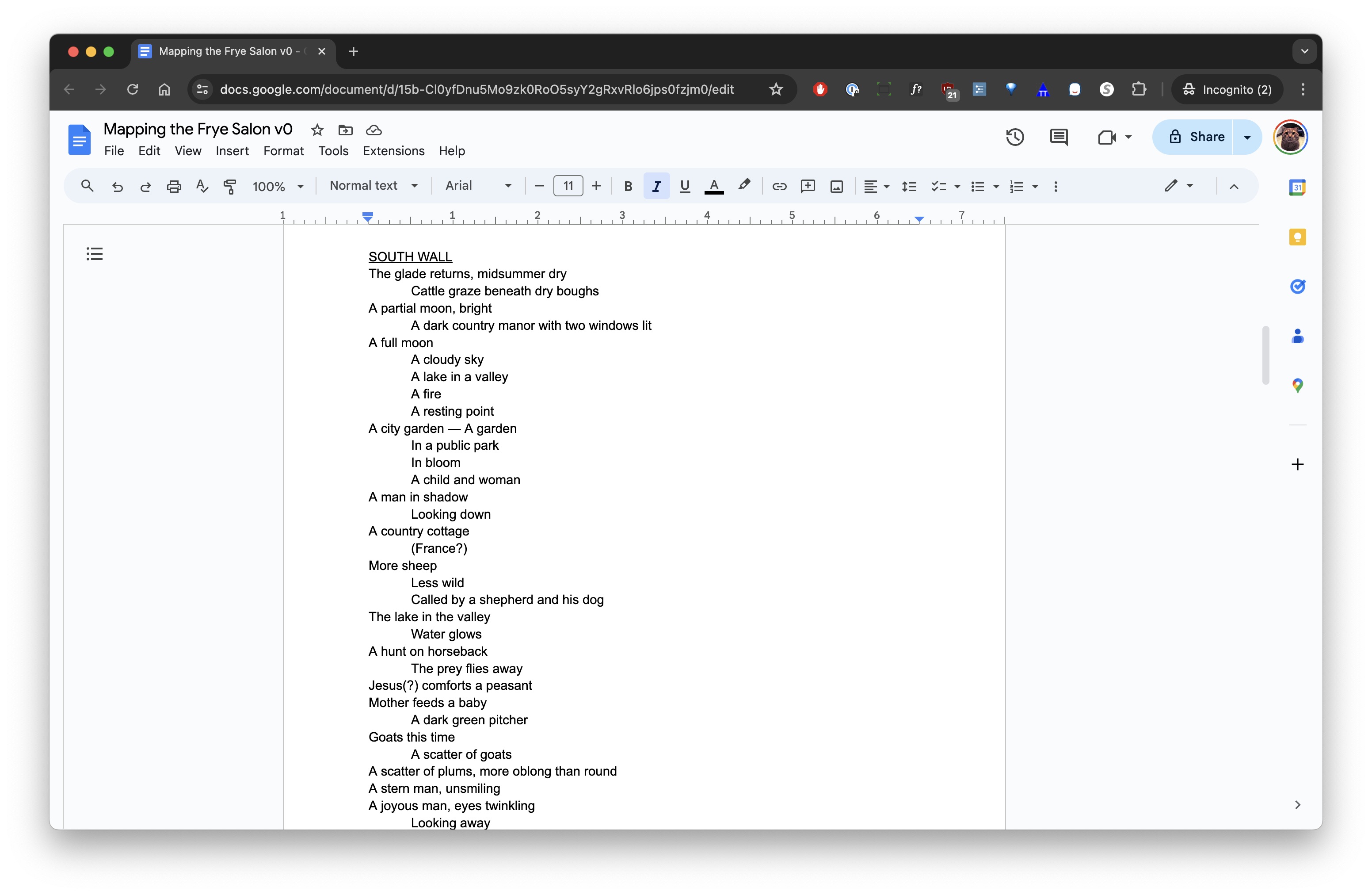Increase the font size

pos(596,186)
